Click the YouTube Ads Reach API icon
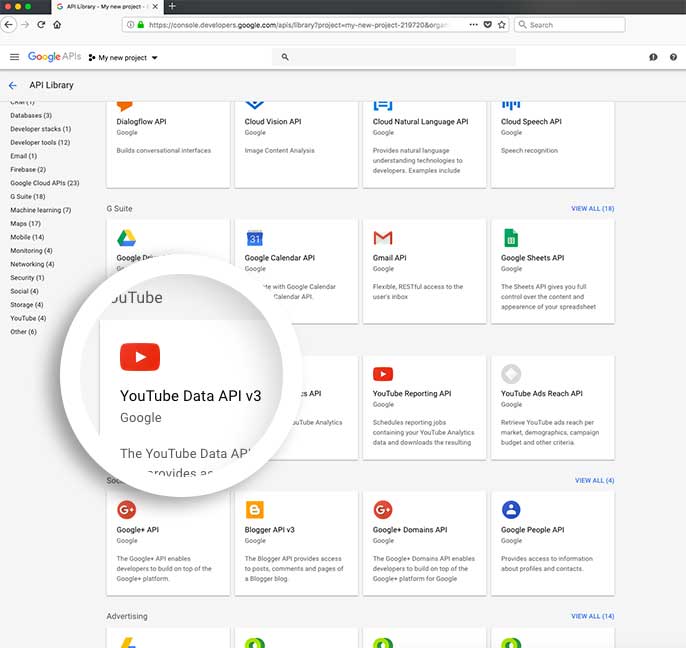This screenshot has height=648, width=686. [x=511, y=374]
